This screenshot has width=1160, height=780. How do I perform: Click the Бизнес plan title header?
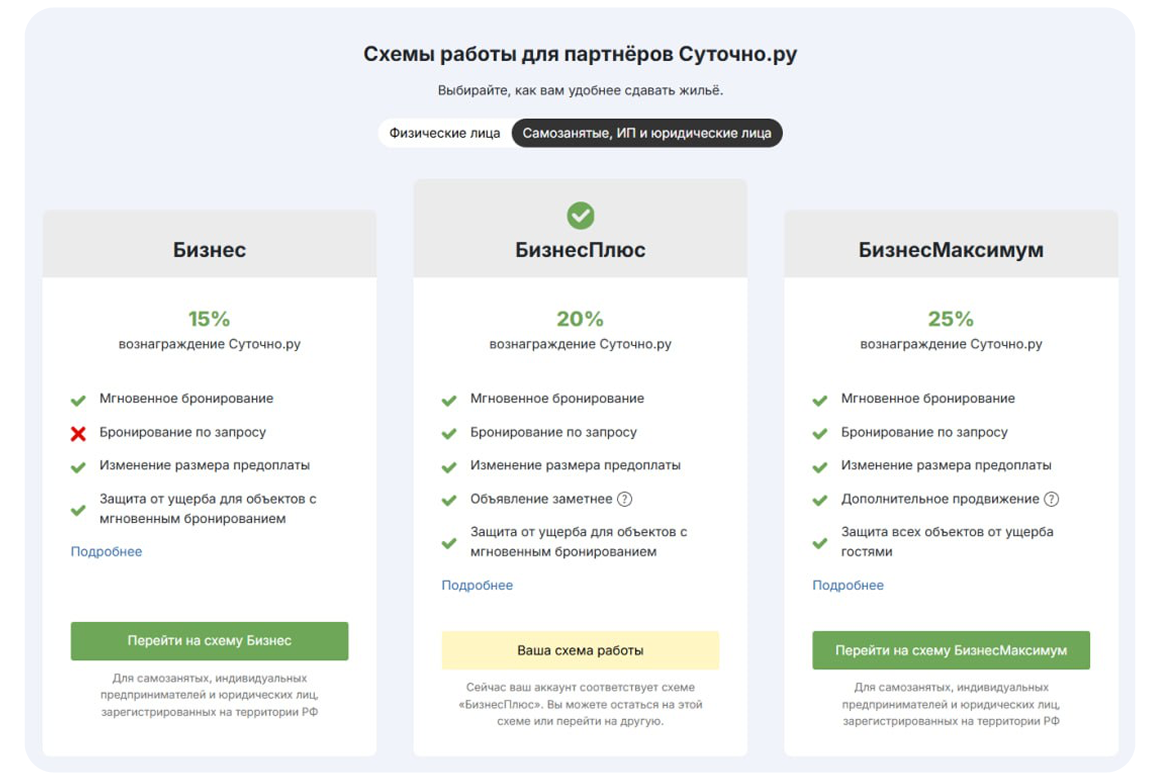[x=209, y=250]
